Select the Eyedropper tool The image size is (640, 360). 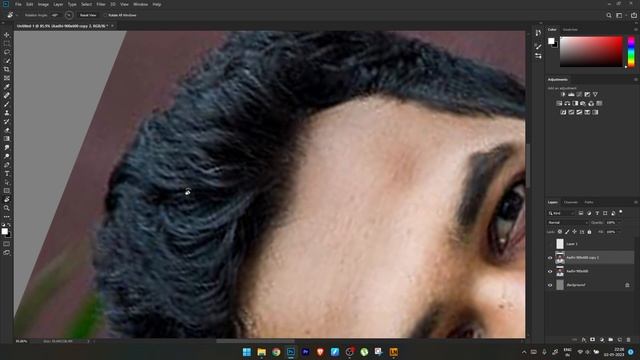[x=7, y=87]
